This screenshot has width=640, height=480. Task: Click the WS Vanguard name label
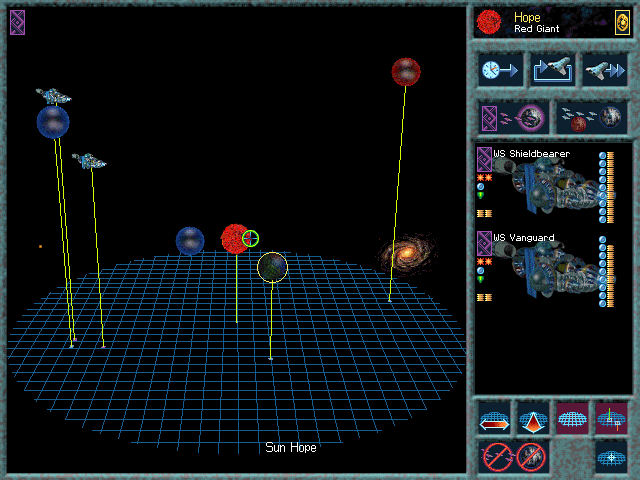(x=524, y=238)
